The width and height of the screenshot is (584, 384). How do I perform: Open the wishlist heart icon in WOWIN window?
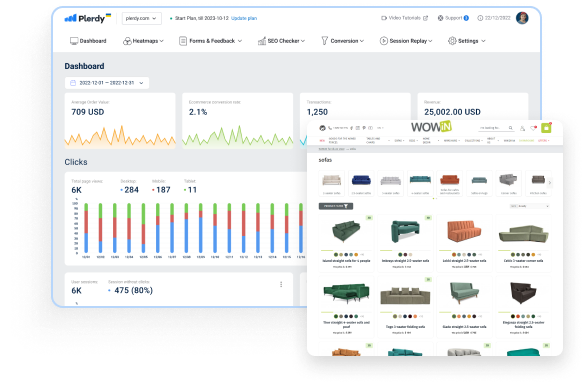click(x=533, y=128)
